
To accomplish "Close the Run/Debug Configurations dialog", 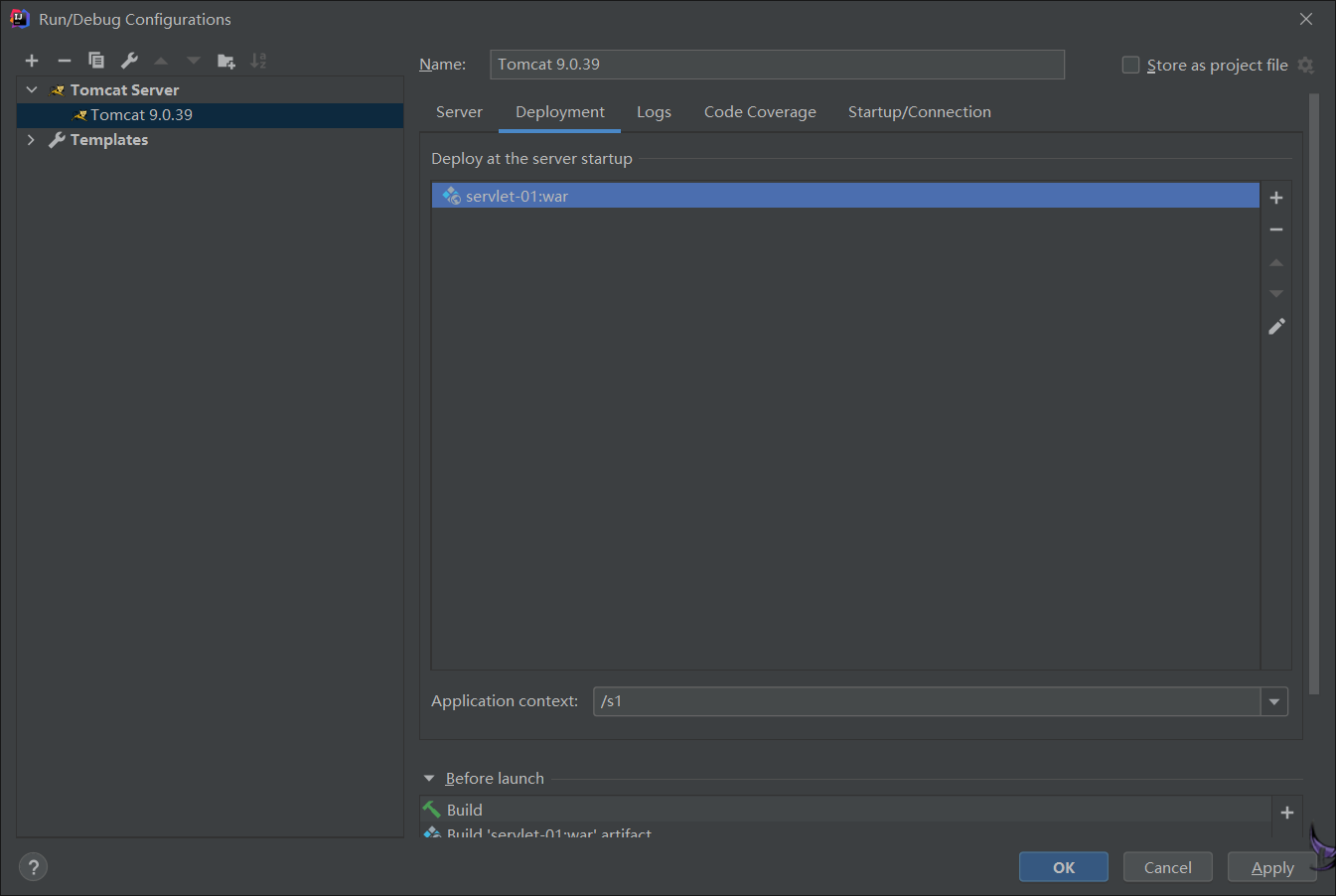I will point(1306,19).
